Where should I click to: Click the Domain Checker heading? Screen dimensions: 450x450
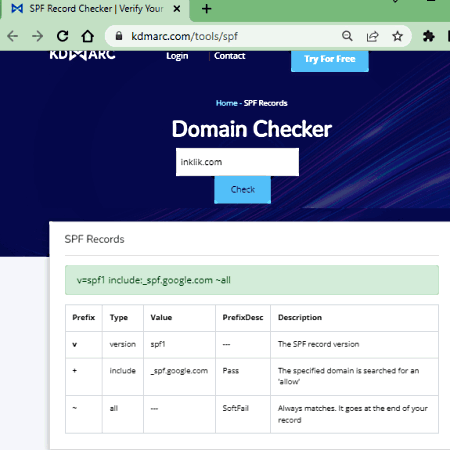tap(252, 129)
